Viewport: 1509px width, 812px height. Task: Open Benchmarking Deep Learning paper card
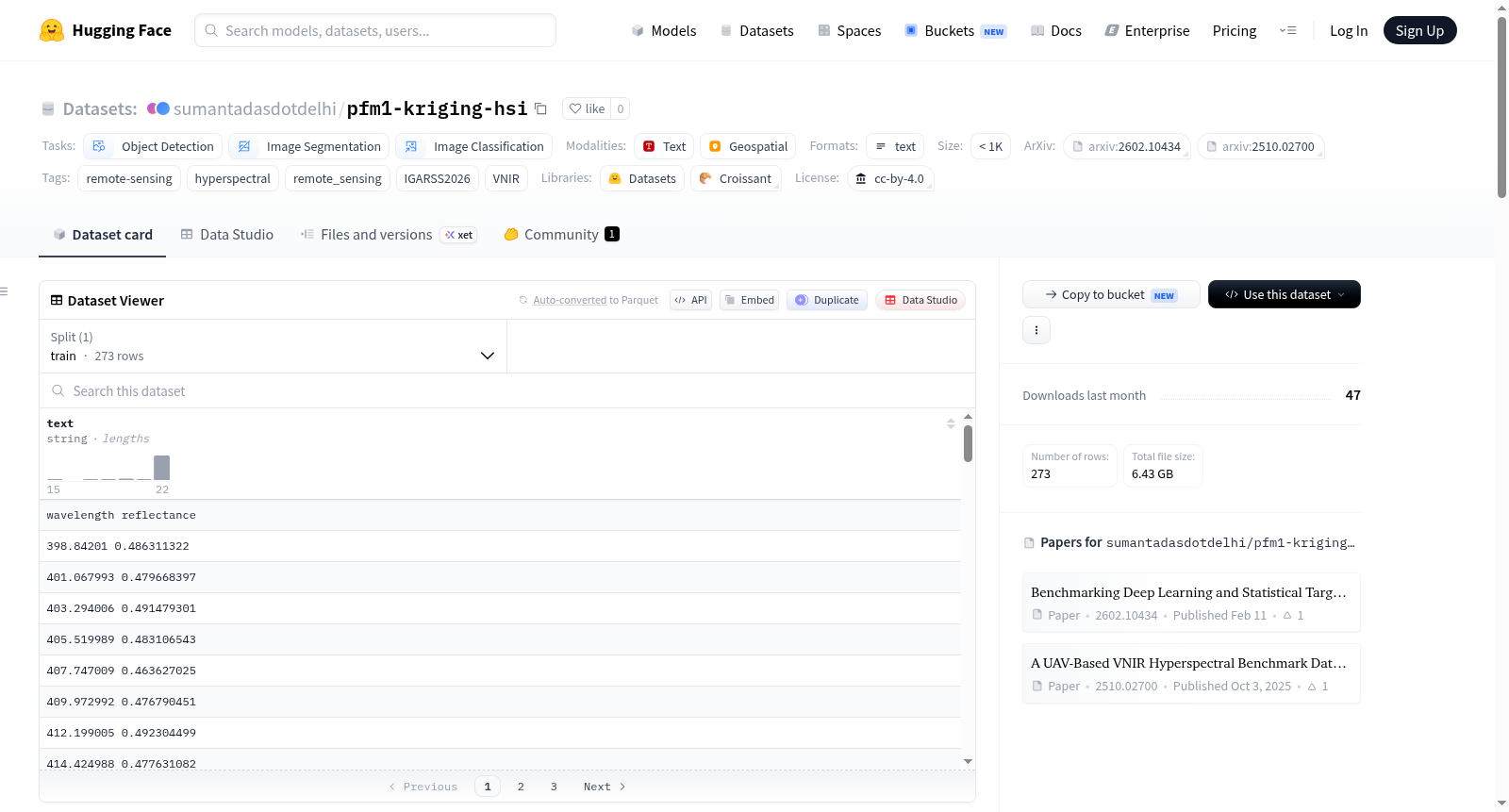click(1191, 603)
